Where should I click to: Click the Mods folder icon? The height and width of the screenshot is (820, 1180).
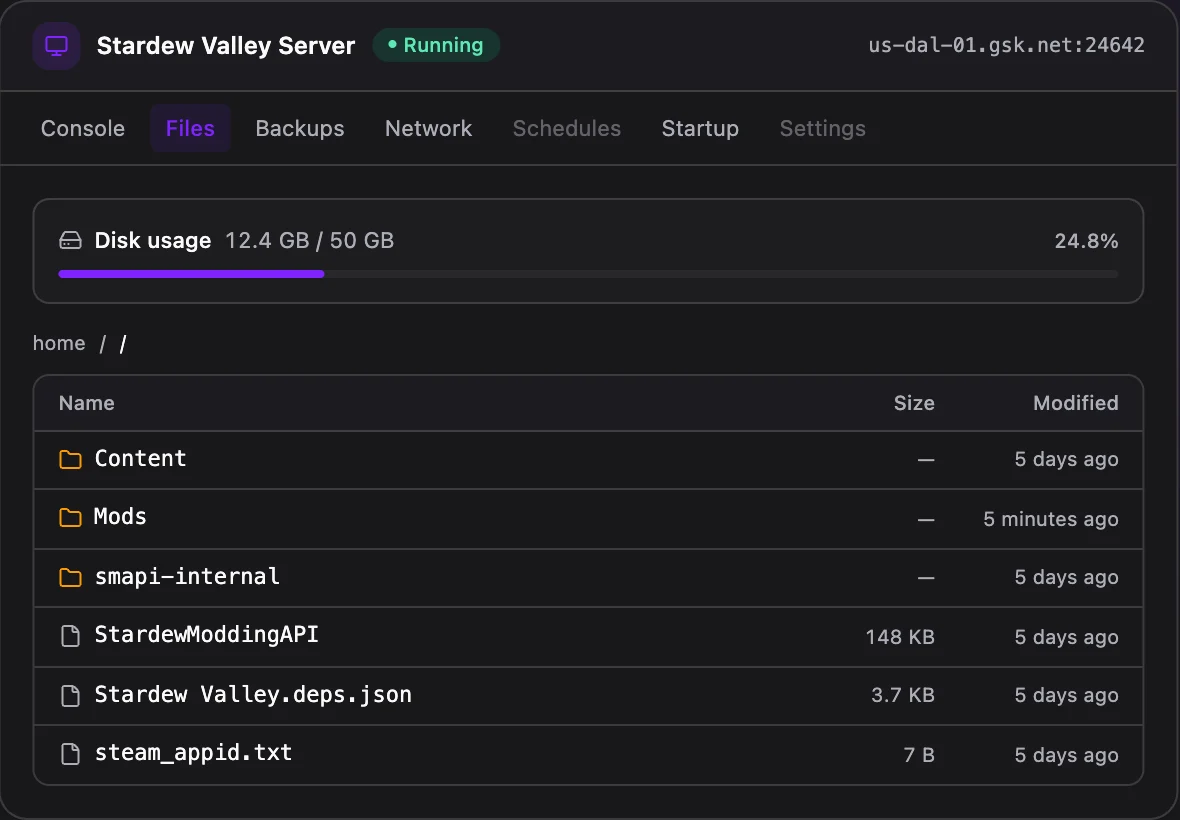point(70,518)
